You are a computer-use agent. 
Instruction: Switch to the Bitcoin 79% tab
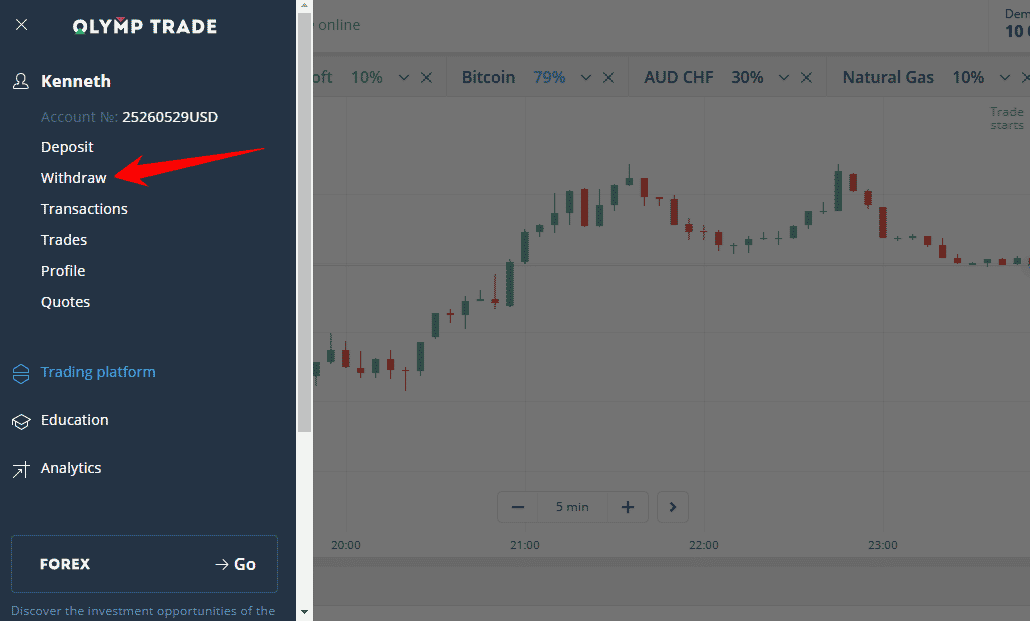tap(513, 78)
